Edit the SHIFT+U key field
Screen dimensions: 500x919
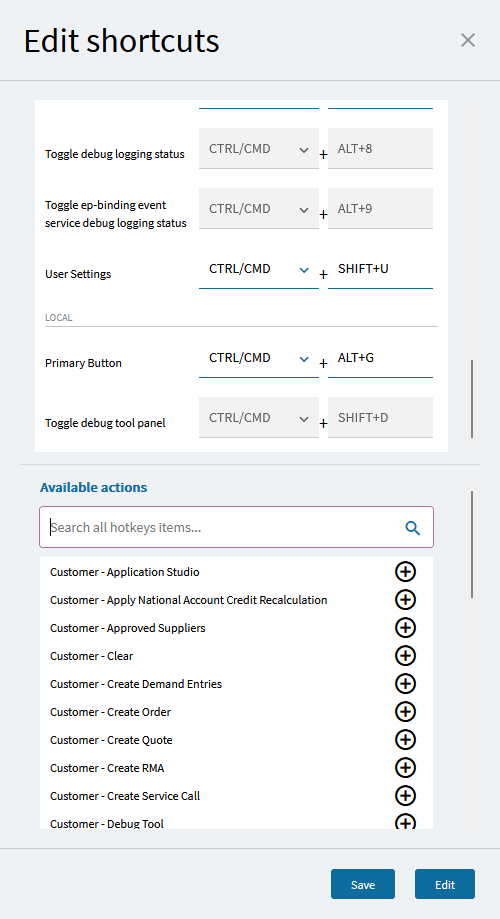pyautogui.click(x=380, y=269)
